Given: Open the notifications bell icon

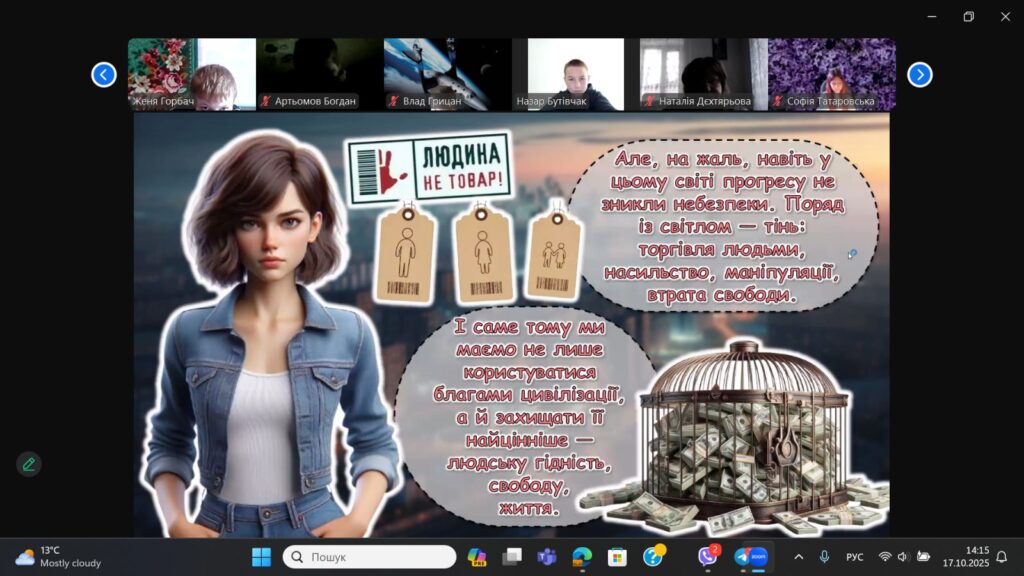Looking at the screenshot, I should point(1002,557).
